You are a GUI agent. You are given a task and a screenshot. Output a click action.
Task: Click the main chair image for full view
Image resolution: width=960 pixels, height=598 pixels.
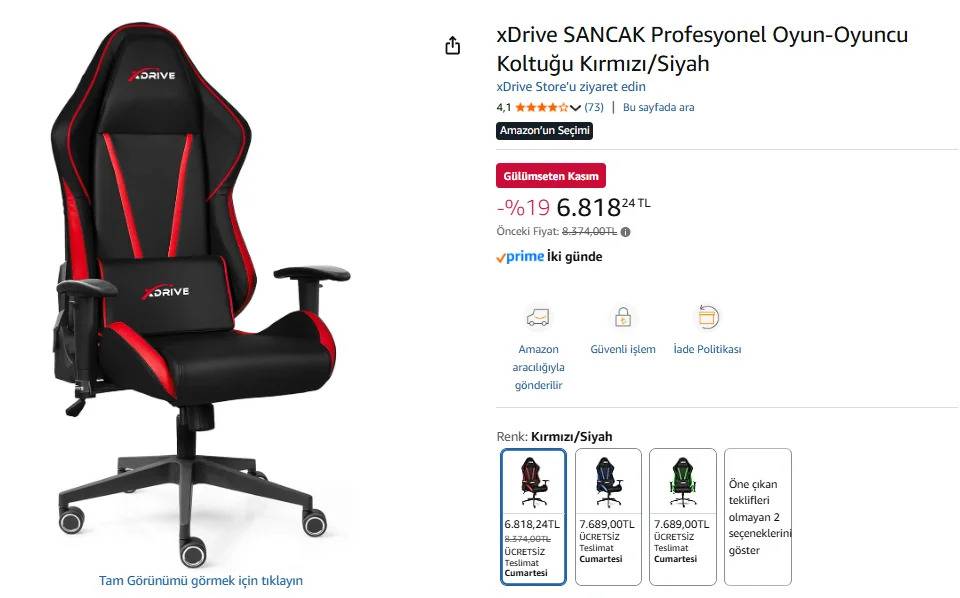coord(201,294)
